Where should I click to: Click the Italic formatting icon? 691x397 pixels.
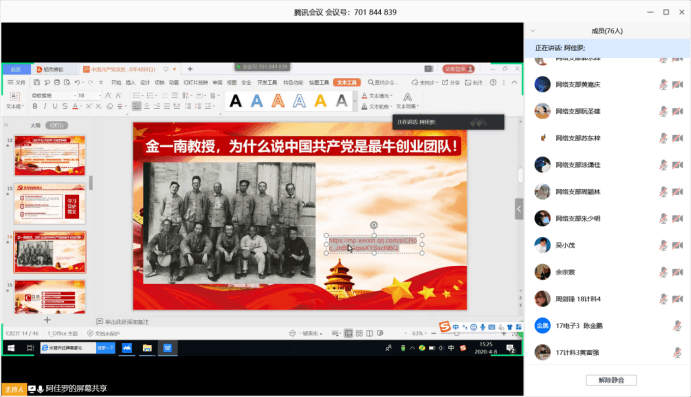[x=45, y=106]
